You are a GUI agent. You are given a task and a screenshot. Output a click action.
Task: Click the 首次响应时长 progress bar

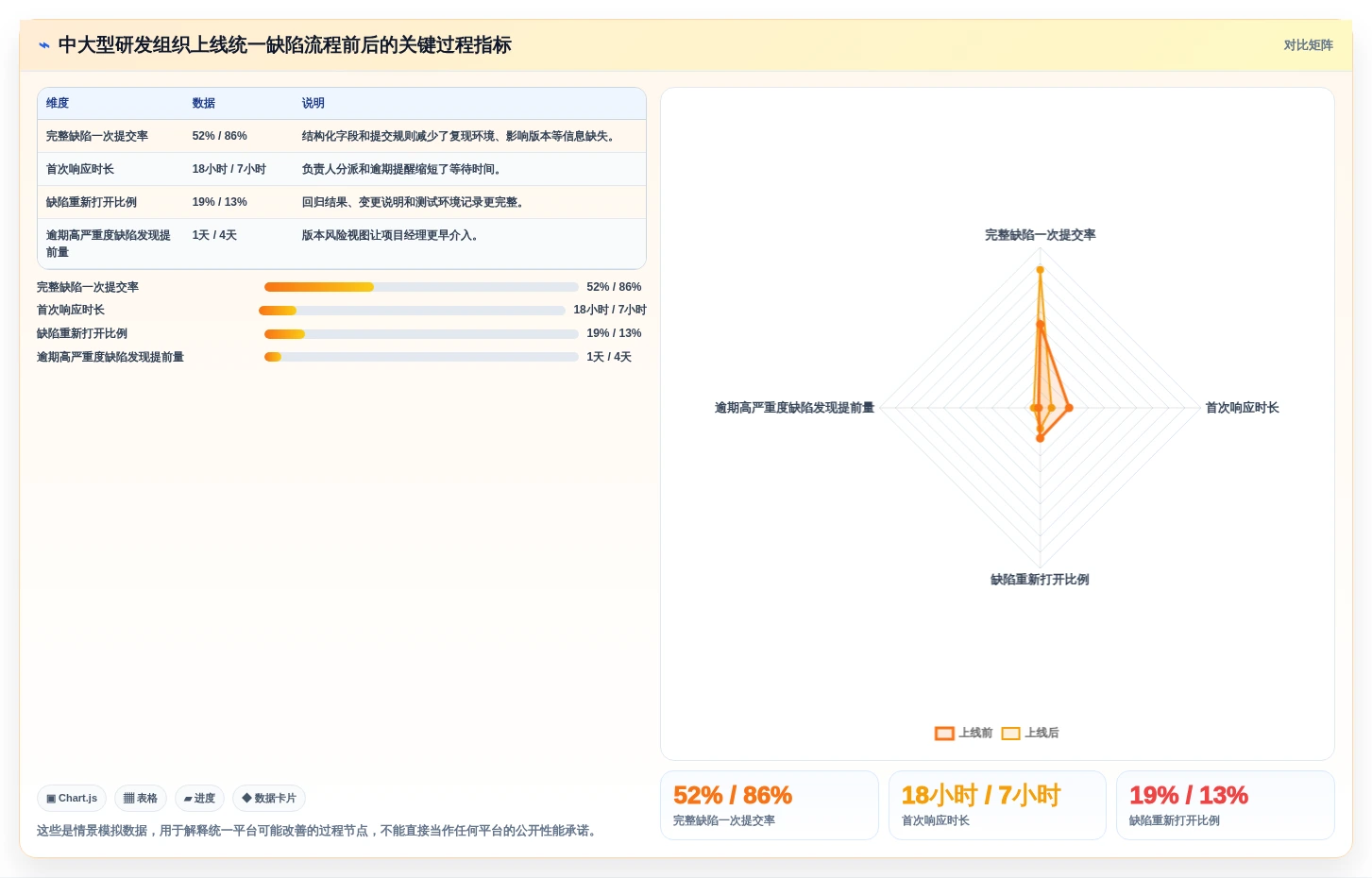pos(412,311)
